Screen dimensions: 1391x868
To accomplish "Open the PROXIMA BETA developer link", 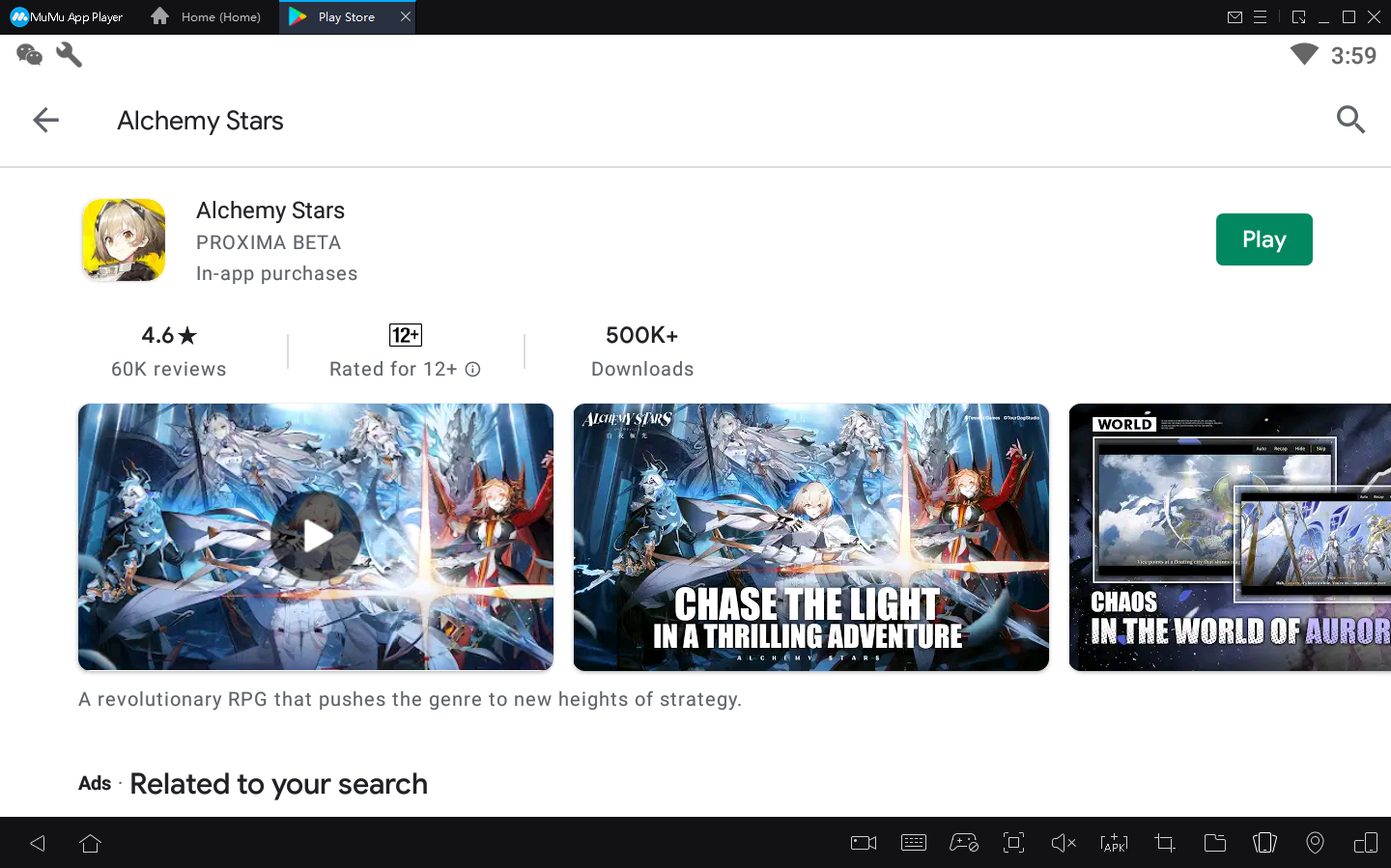I will pyautogui.click(x=269, y=242).
